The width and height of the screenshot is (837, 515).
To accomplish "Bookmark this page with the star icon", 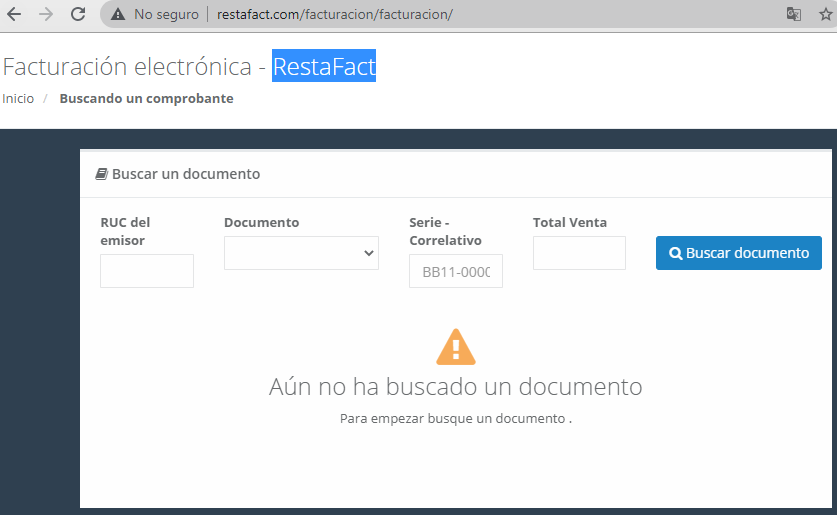I will tap(826, 14).
